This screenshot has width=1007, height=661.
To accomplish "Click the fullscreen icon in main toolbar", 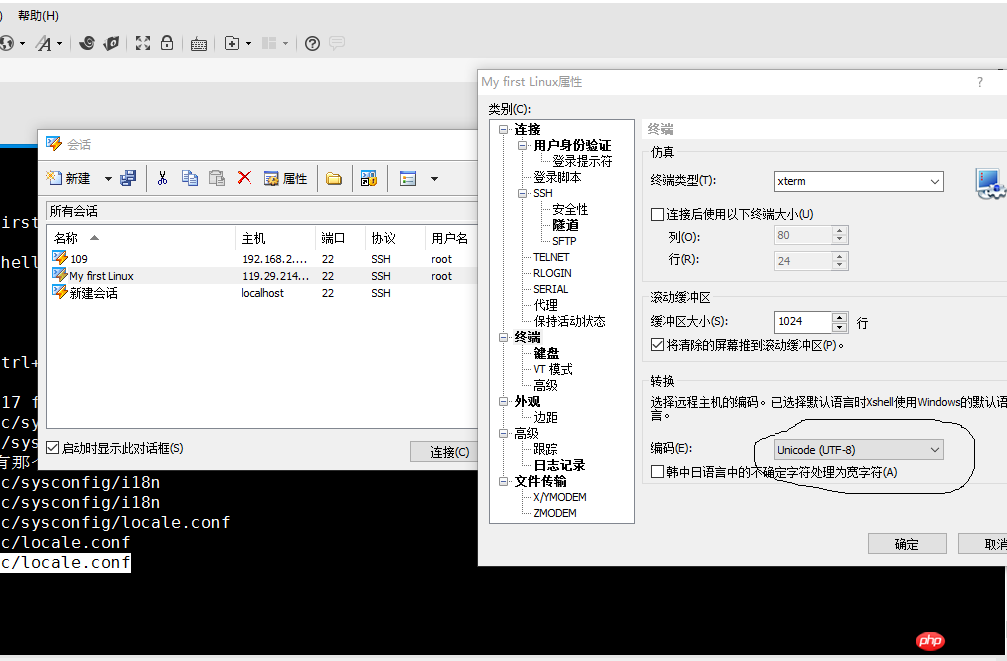I will [x=143, y=43].
